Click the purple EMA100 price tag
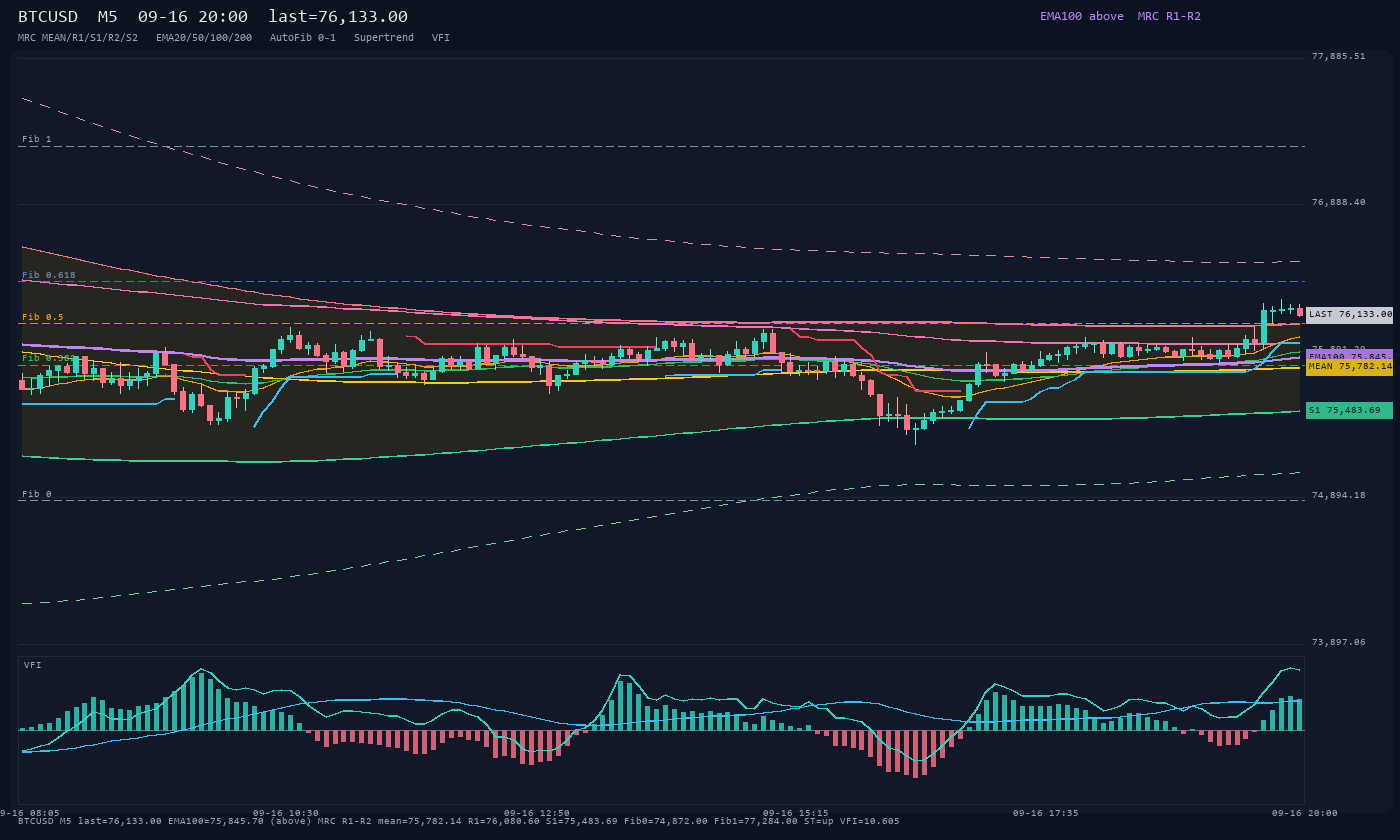Image resolution: width=1400 pixels, height=840 pixels. tap(1349, 355)
